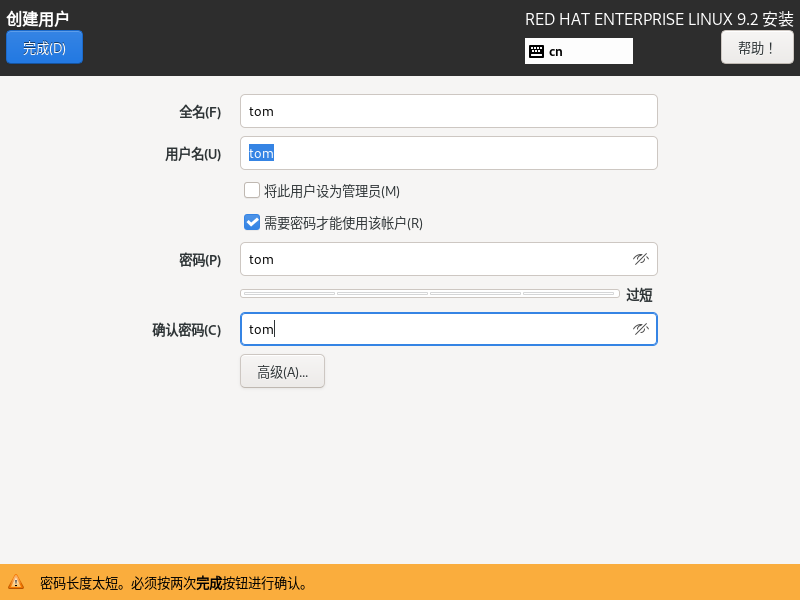
Task: Click the warning triangle icon in bottom bar
Action: coord(16,582)
